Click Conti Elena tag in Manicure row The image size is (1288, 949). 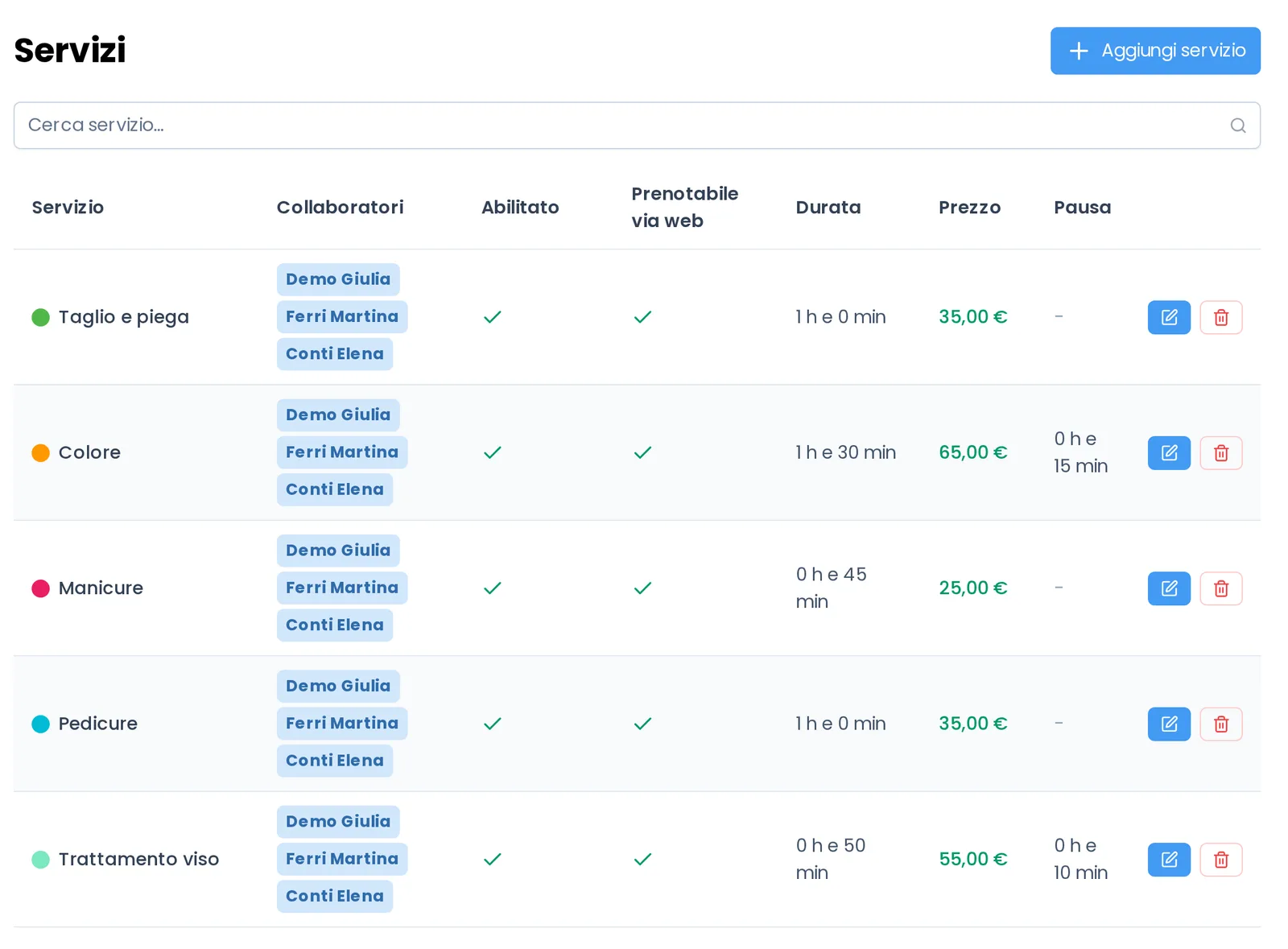coord(335,625)
